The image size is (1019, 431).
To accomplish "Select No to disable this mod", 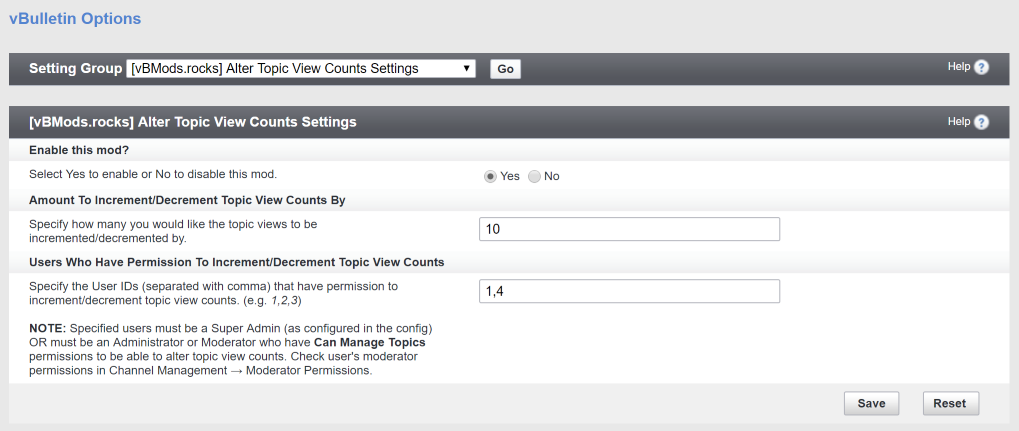I will (534, 177).
